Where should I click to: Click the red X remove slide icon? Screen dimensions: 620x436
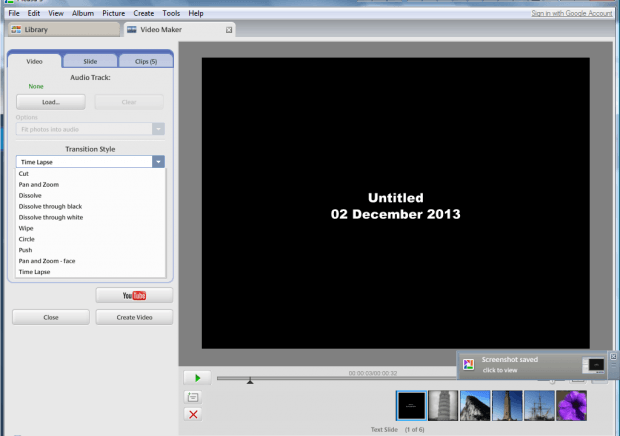[193, 414]
